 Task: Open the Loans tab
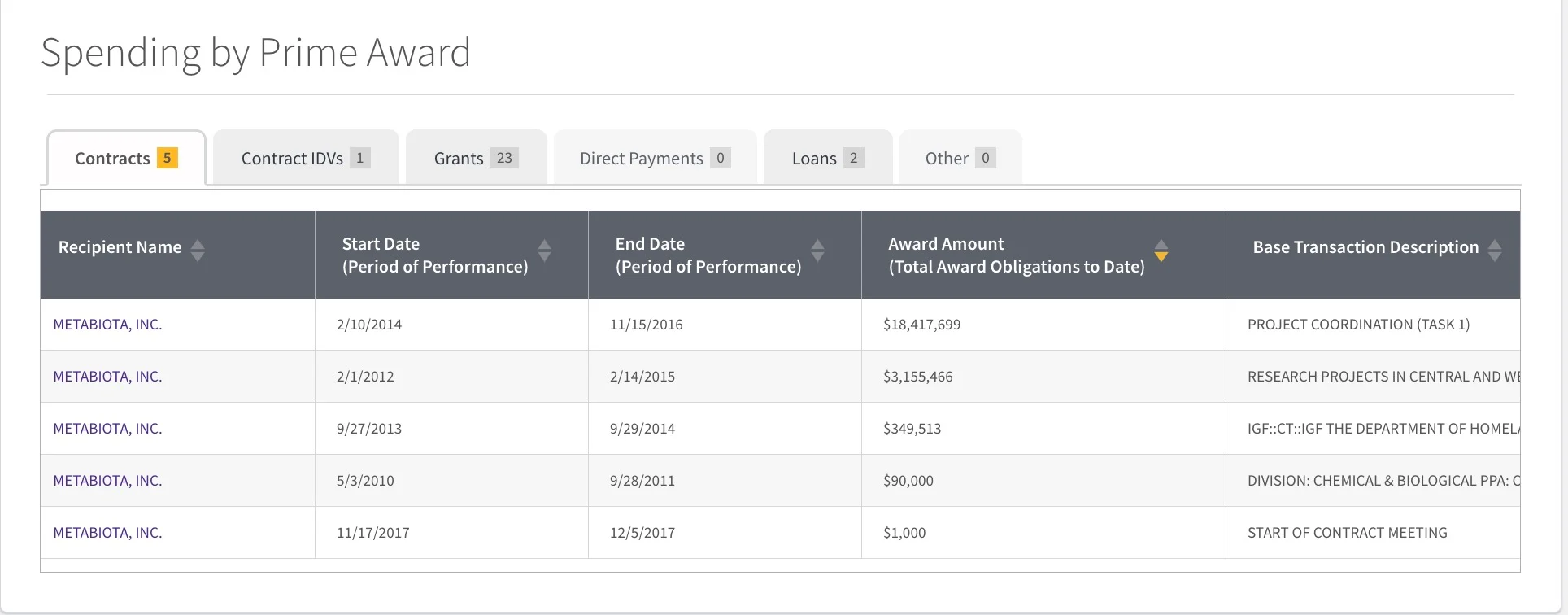point(828,158)
